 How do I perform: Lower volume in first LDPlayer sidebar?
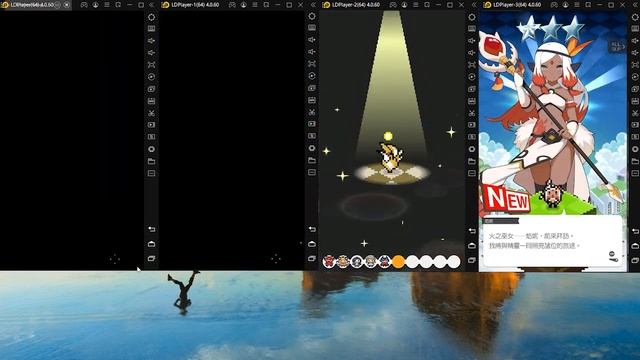(151, 53)
